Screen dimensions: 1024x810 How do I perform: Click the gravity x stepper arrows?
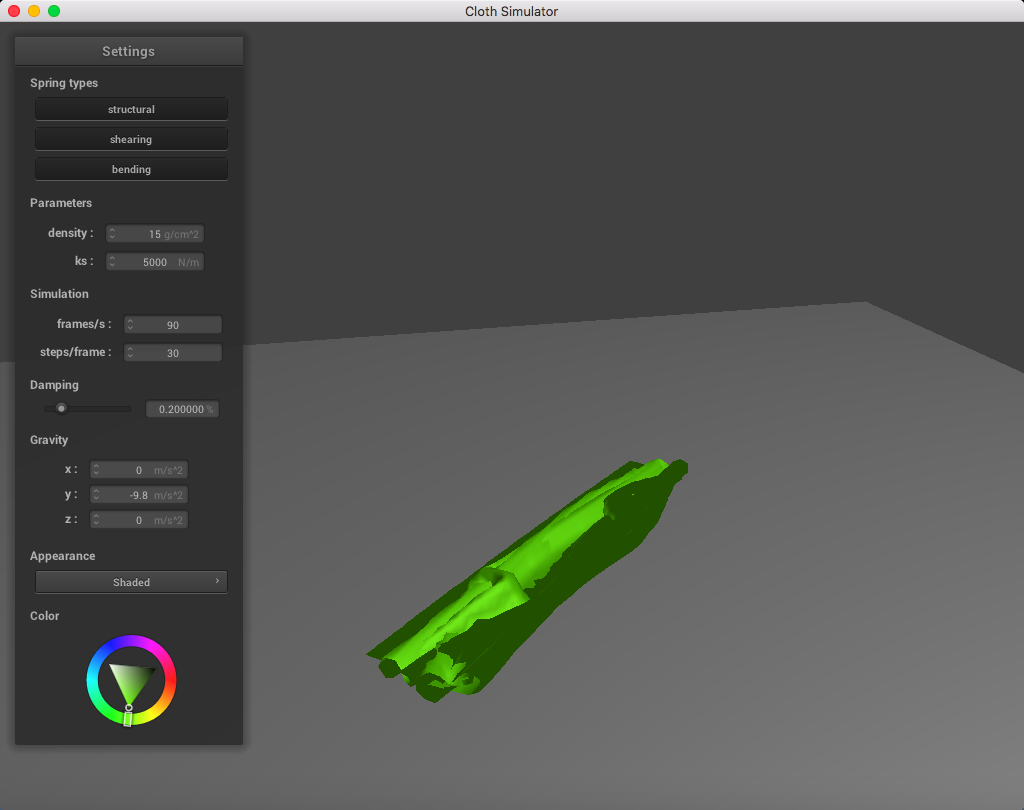96,470
